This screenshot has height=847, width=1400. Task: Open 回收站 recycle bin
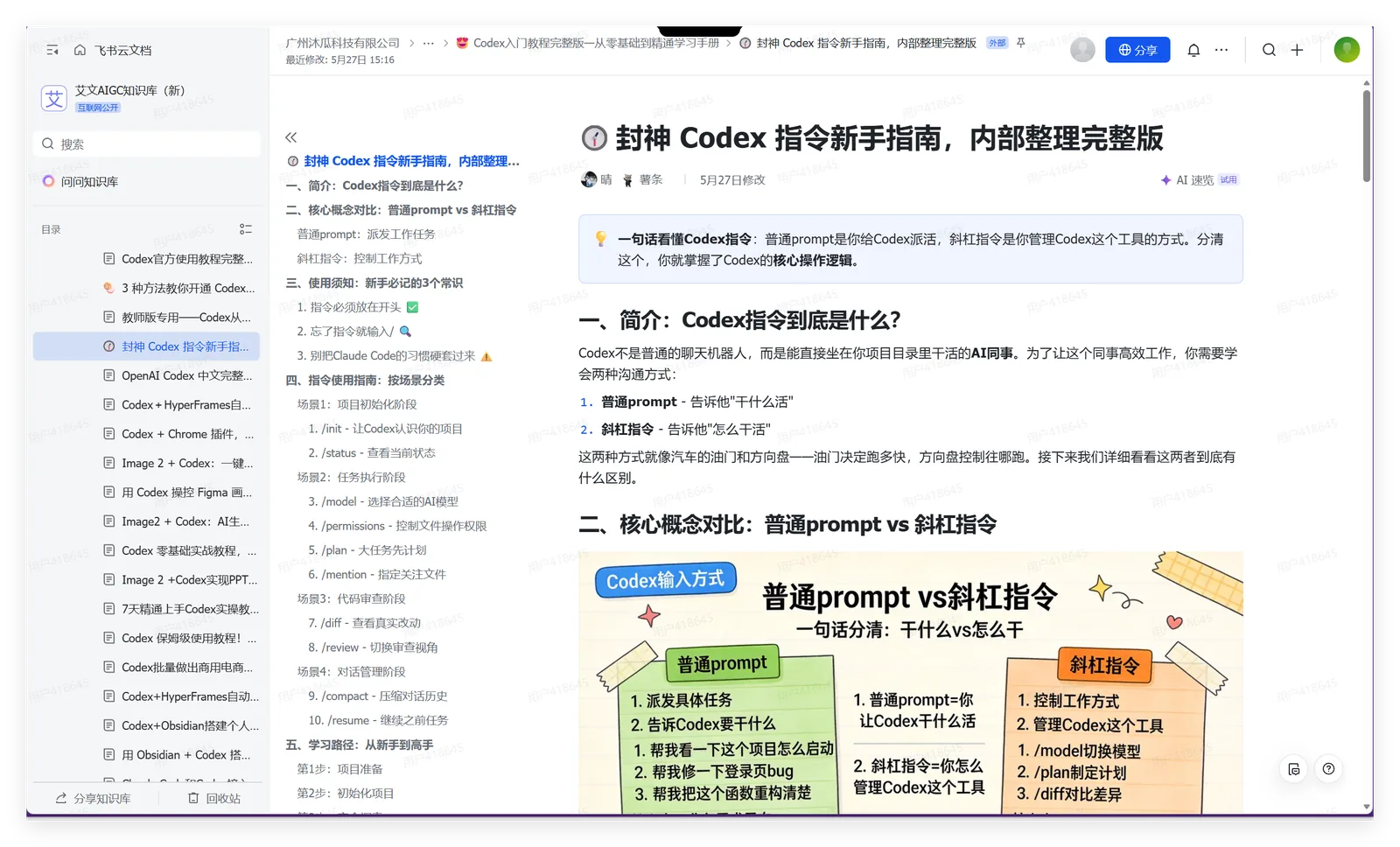(214, 798)
